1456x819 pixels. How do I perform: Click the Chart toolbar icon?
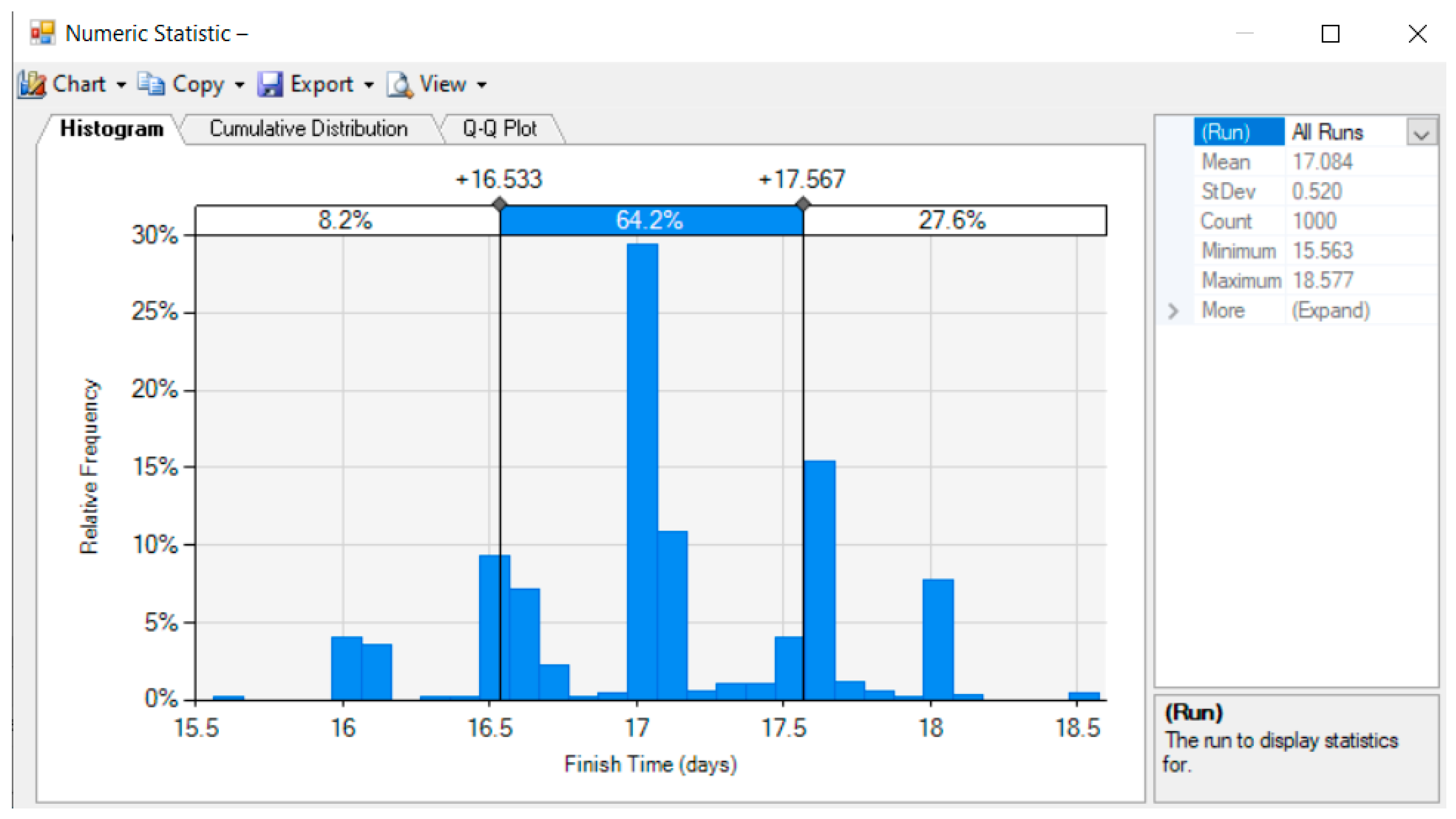(32, 85)
